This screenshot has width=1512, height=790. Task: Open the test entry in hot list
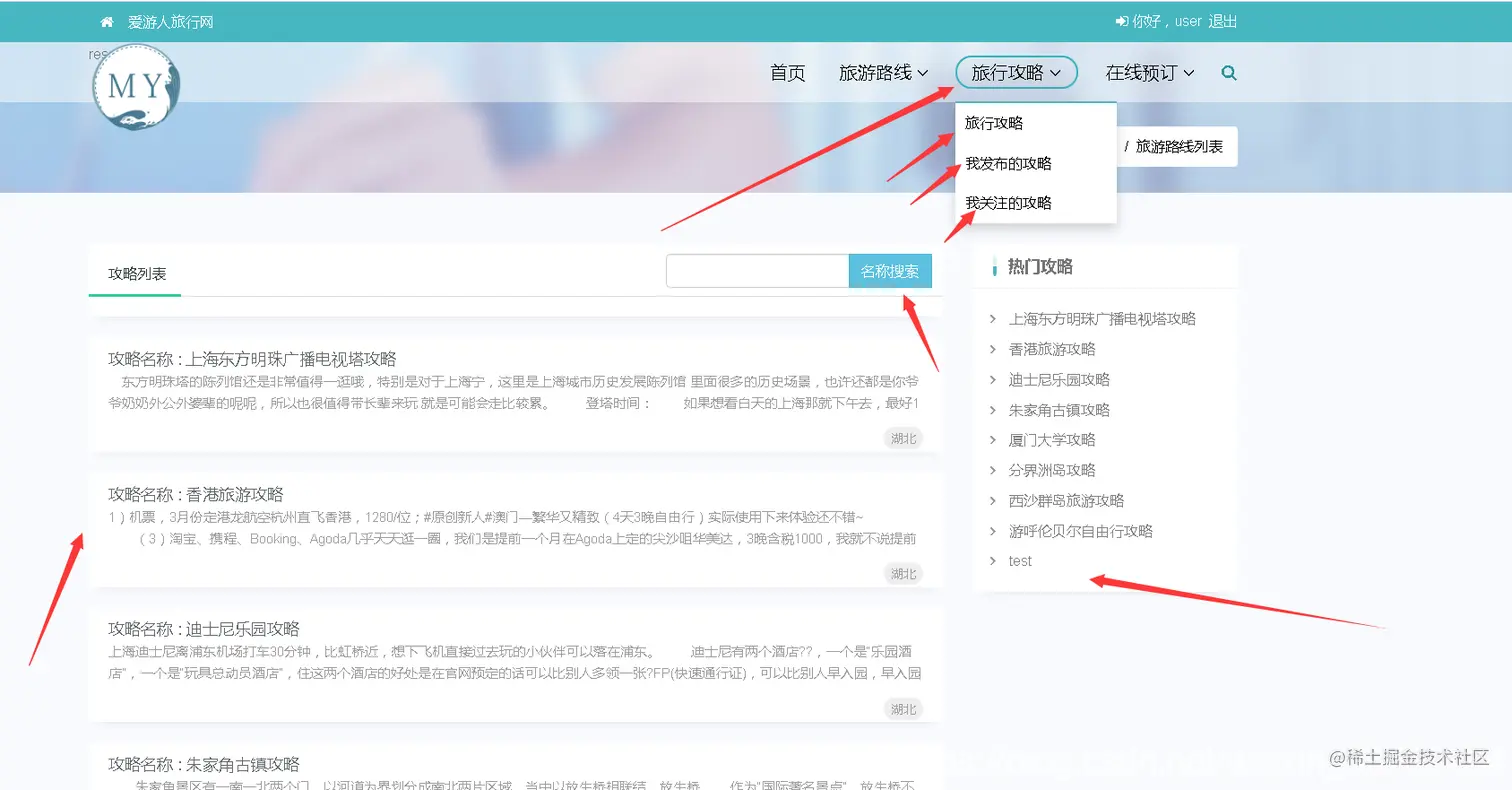[1020, 561]
